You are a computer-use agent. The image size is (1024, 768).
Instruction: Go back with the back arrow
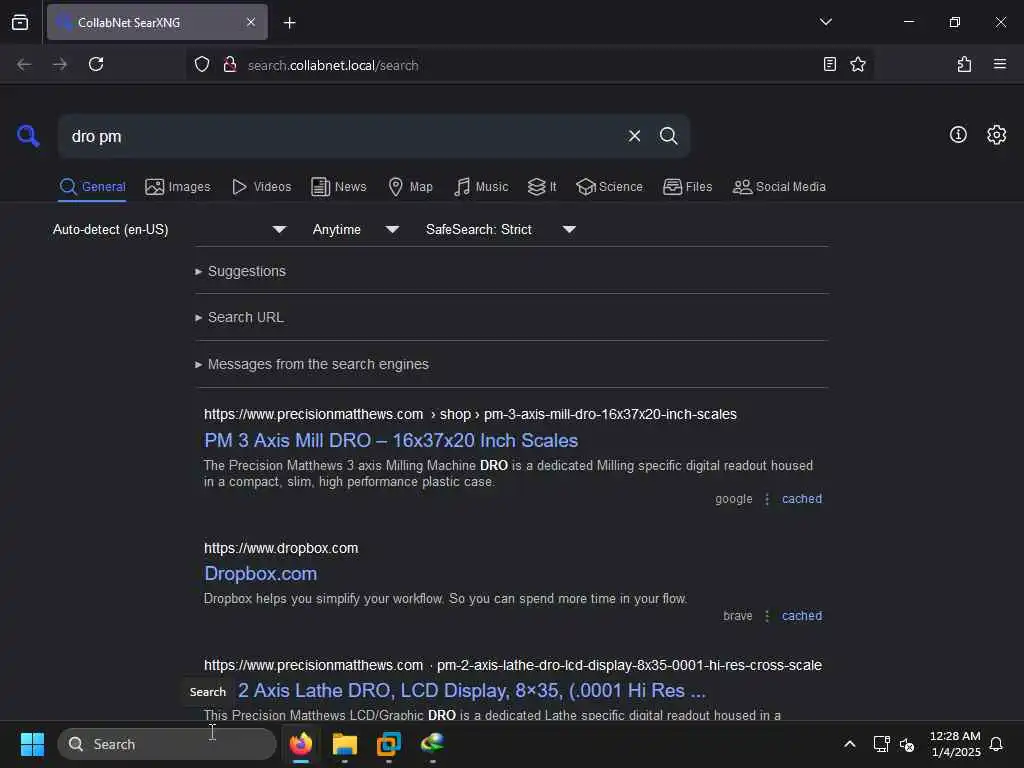tap(24, 64)
